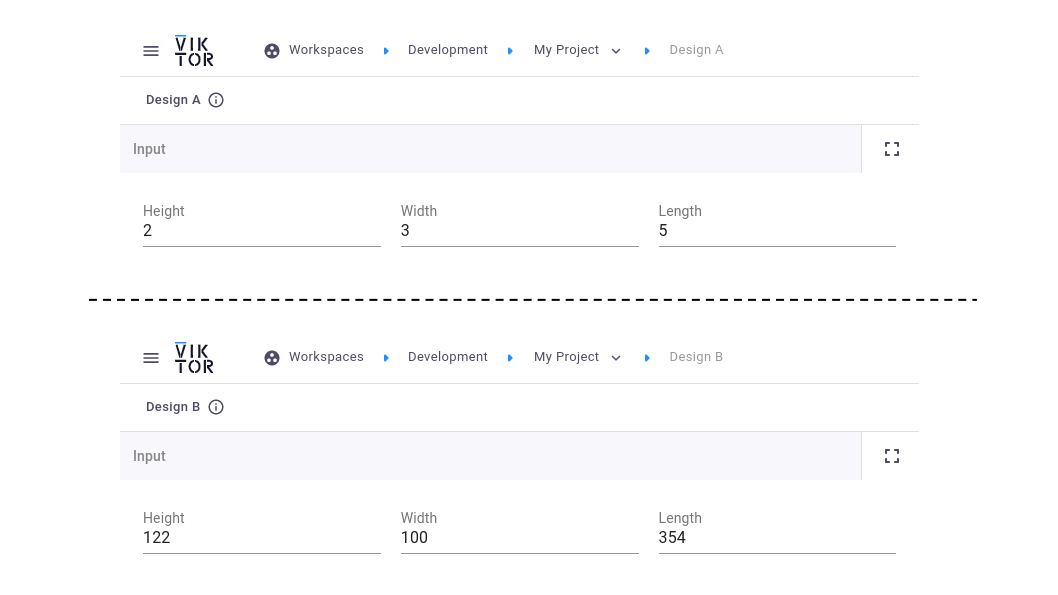Select the Input header in Design A
Image resolution: width=1058 pixels, height=595 pixels.
tap(150, 149)
